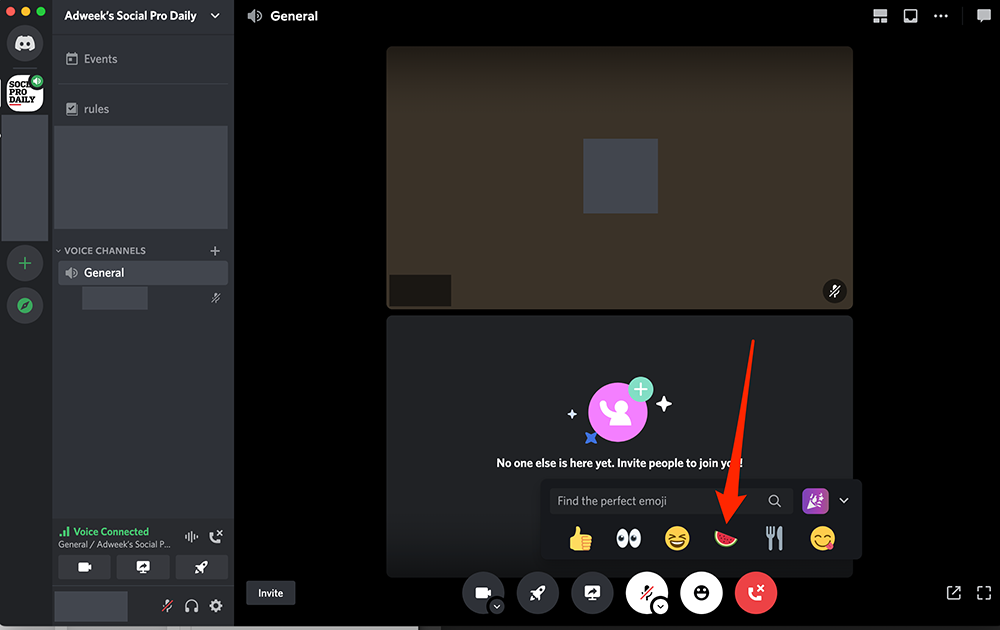Select the watermelon emoji reaction

point(726,539)
